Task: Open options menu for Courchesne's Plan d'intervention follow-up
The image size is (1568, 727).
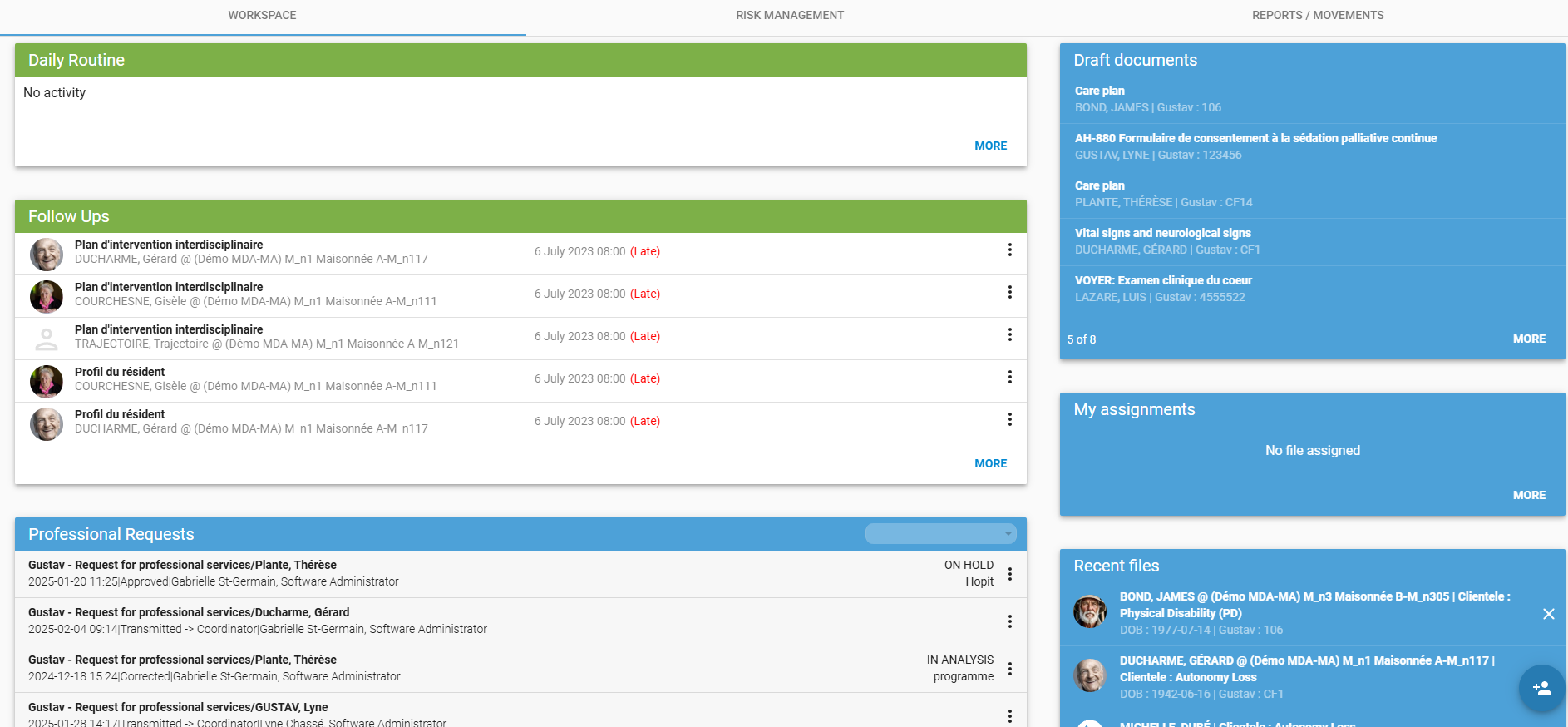Action: point(1009,293)
